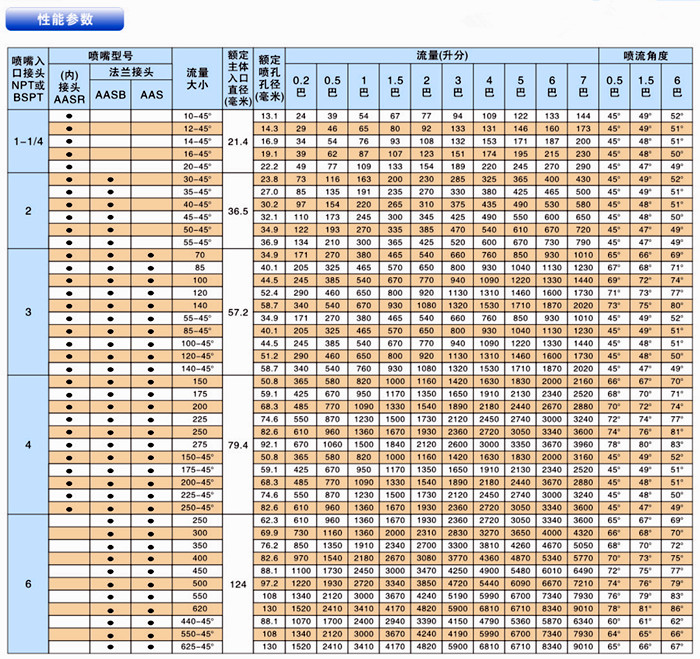Select the AASB column header
The height and width of the screenshot is (659, 700).
point(108,95)
